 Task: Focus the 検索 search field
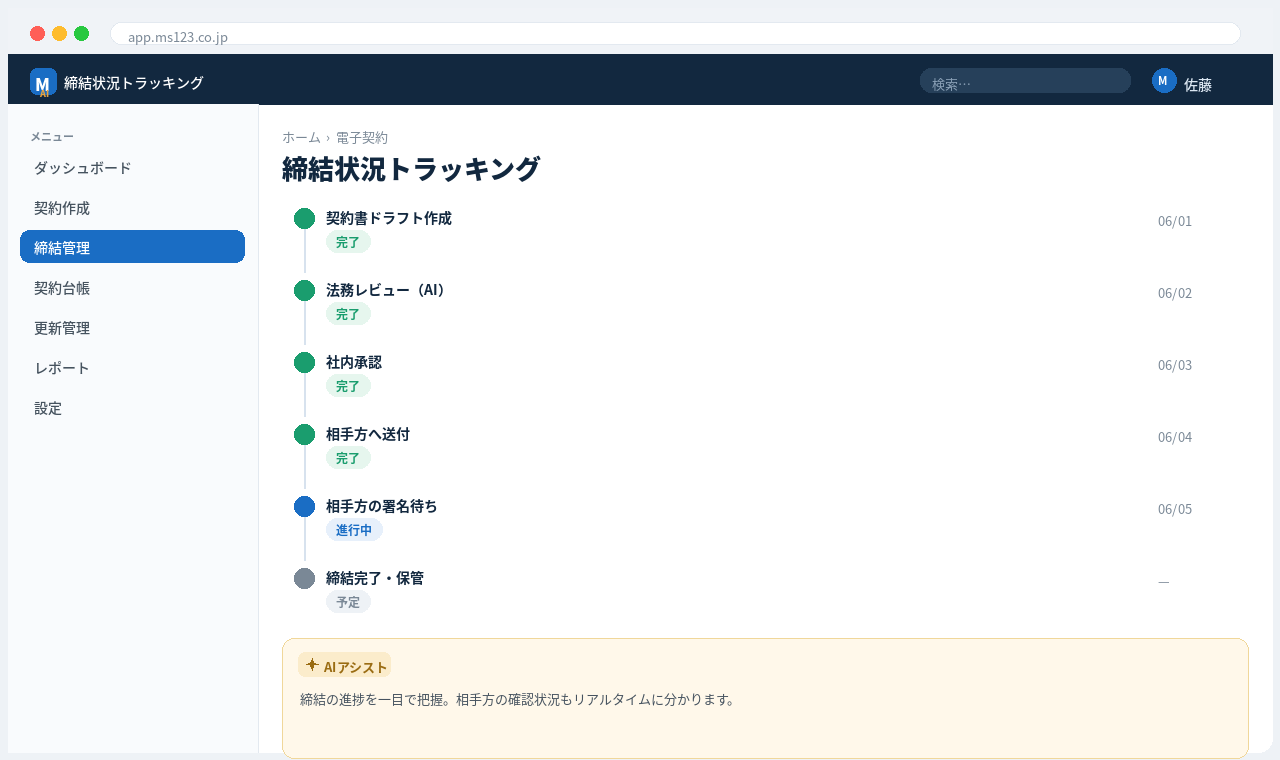pos(1025,81)
